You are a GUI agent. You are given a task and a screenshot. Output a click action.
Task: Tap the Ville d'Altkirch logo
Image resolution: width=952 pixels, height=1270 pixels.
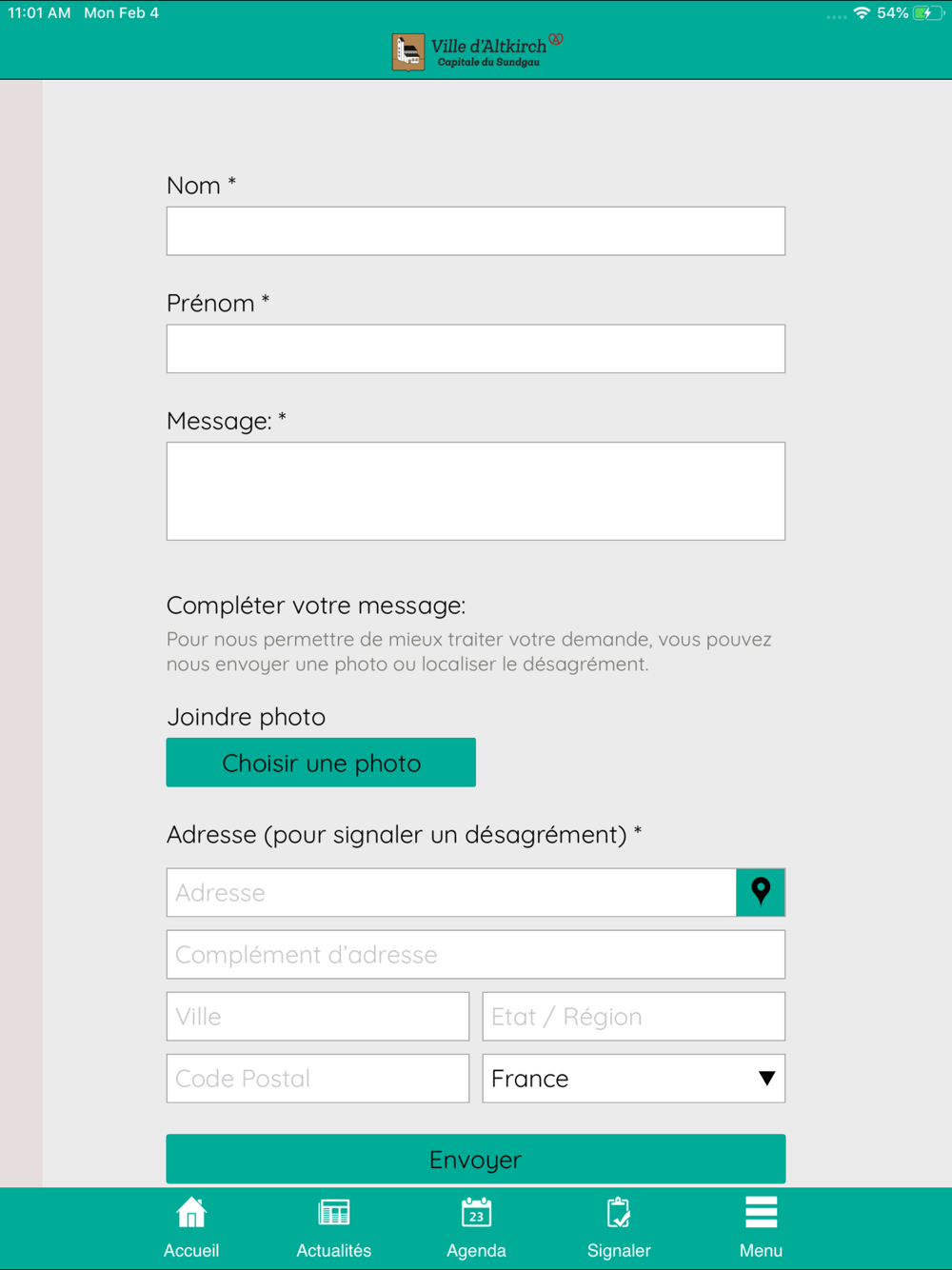coord(477,51)
